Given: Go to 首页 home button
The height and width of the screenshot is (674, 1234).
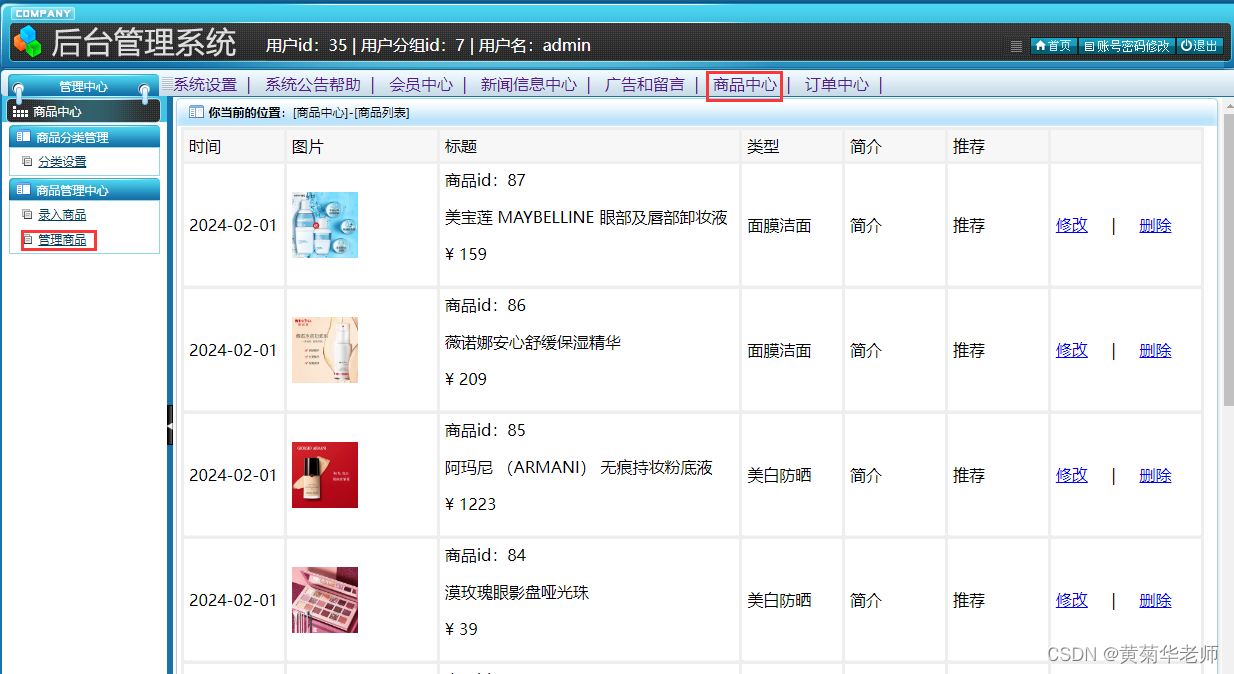Looking at the screenshot, I should click(1053, 46).
